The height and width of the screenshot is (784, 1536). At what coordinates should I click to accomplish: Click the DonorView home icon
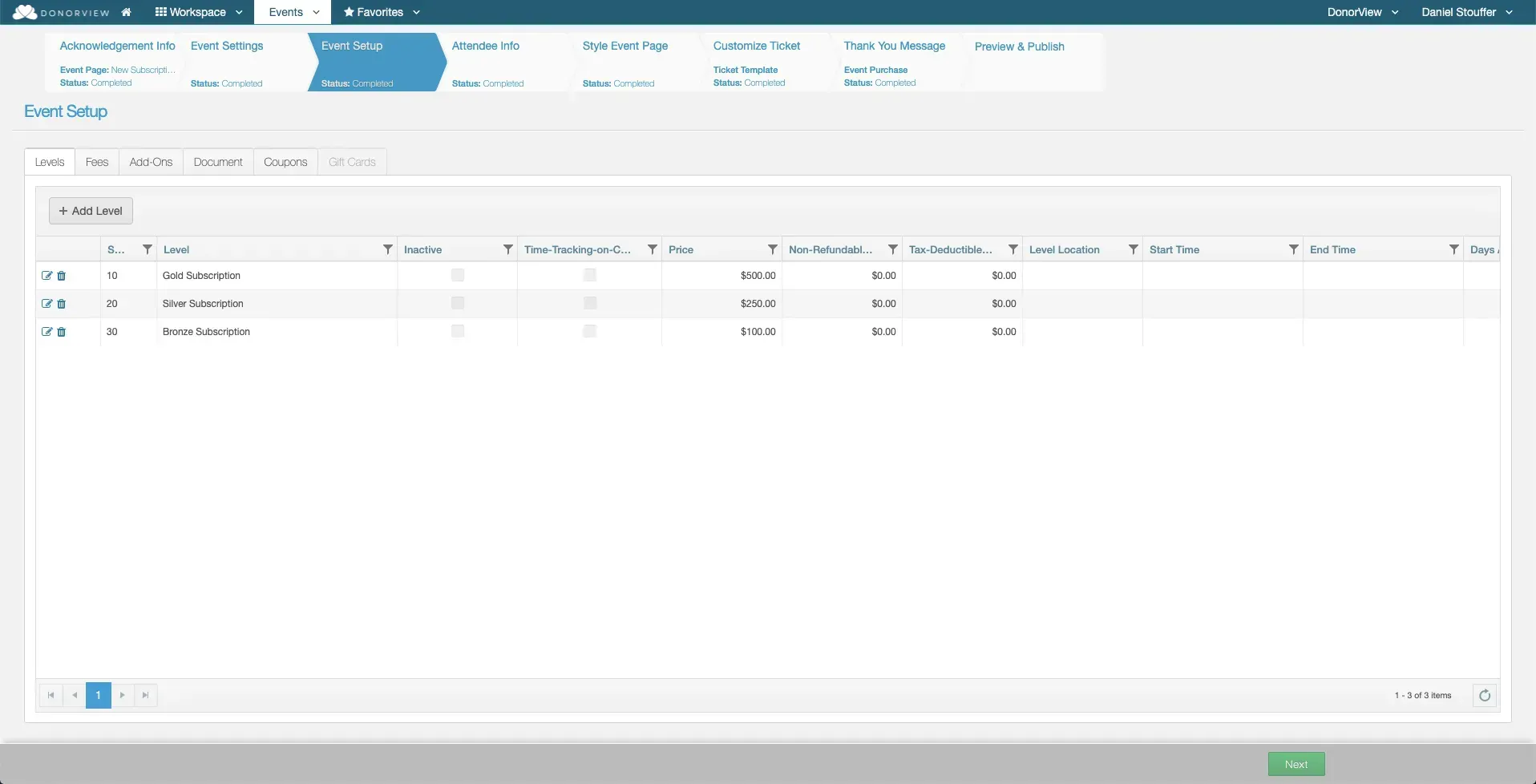(x=126, y=12)
